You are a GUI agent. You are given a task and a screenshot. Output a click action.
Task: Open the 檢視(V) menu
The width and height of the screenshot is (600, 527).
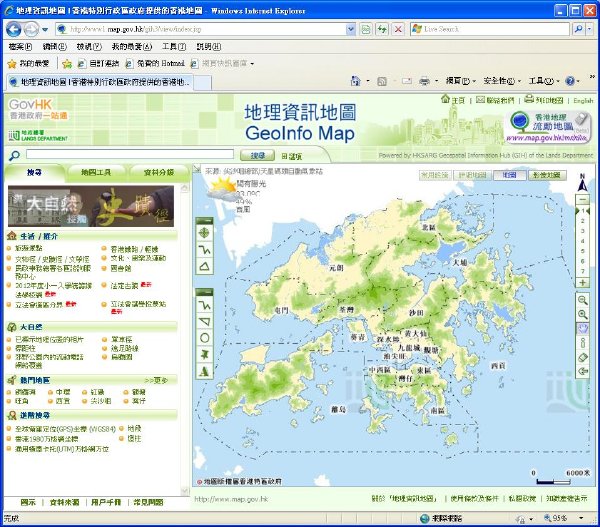coord(89,47)
